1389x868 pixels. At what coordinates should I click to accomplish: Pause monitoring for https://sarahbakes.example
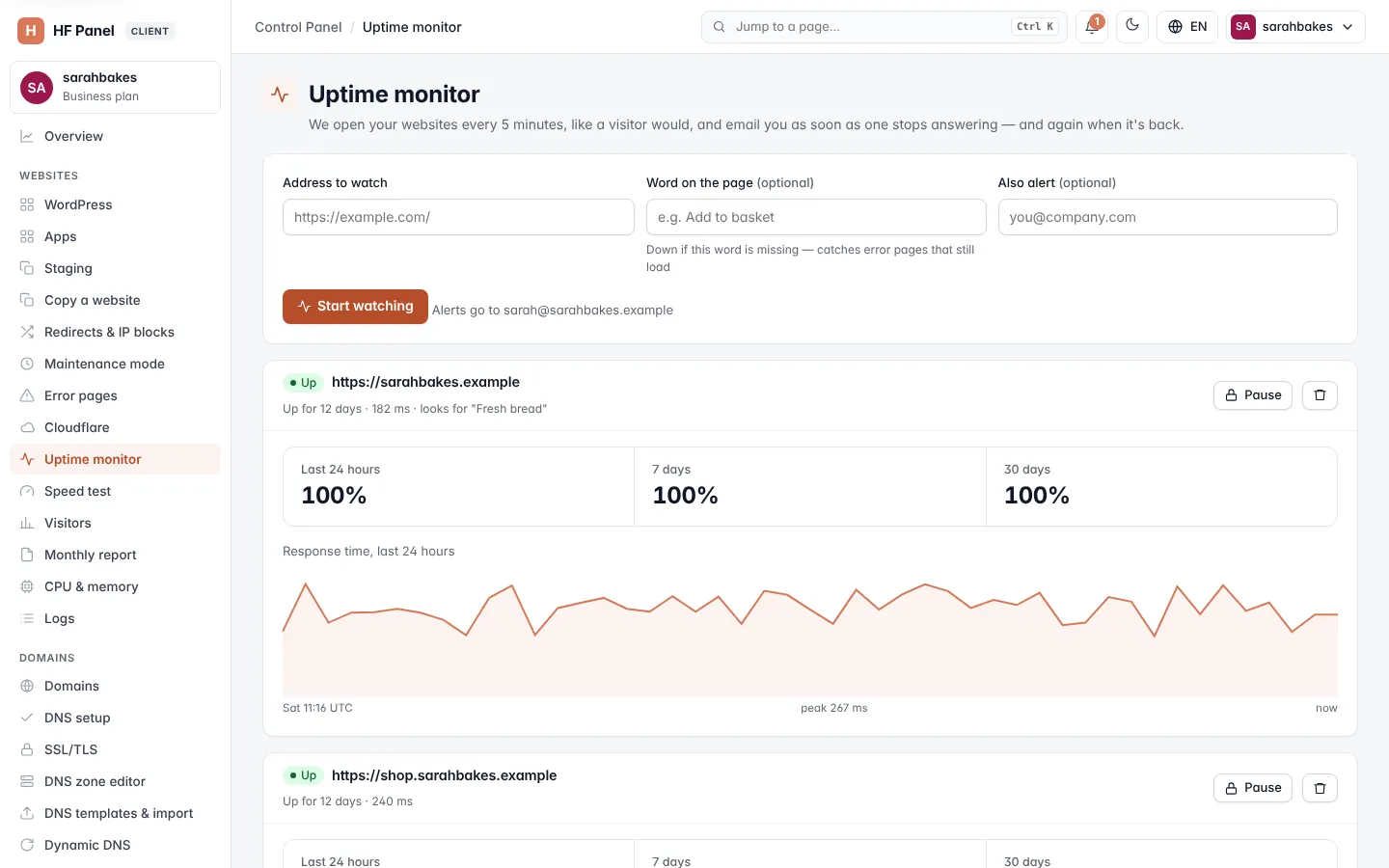tap(1252, 395)
